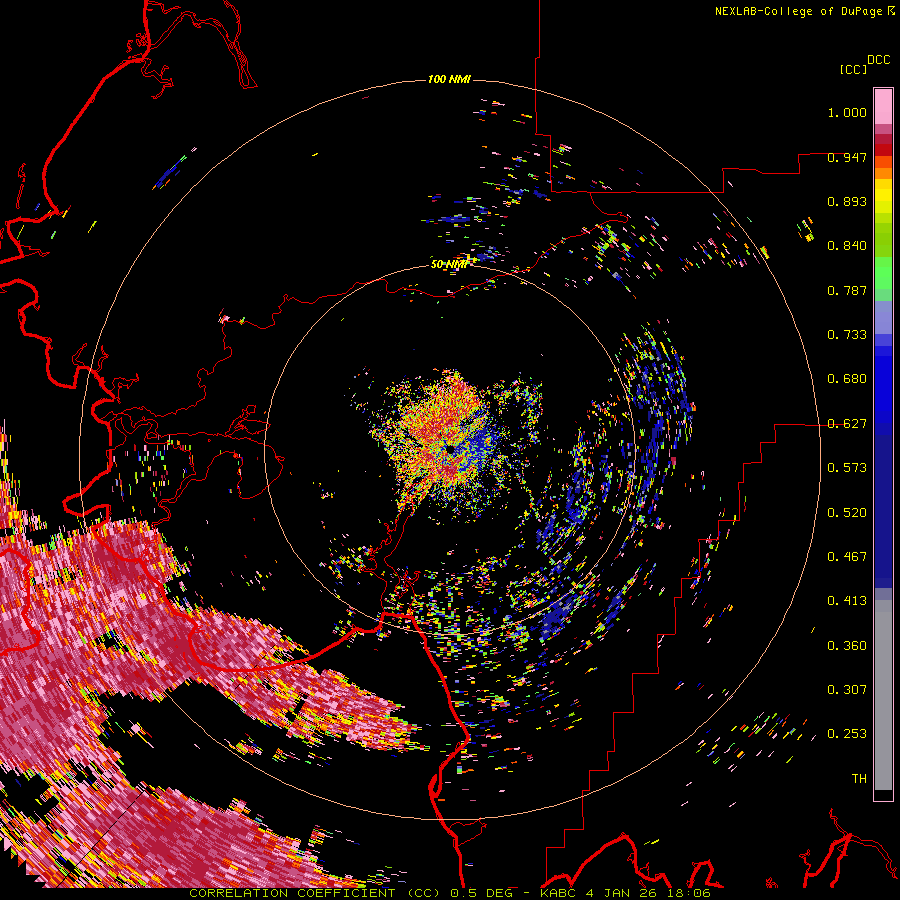
Task: Select the 0.840 scale value
Action: (x=847, y=246)
